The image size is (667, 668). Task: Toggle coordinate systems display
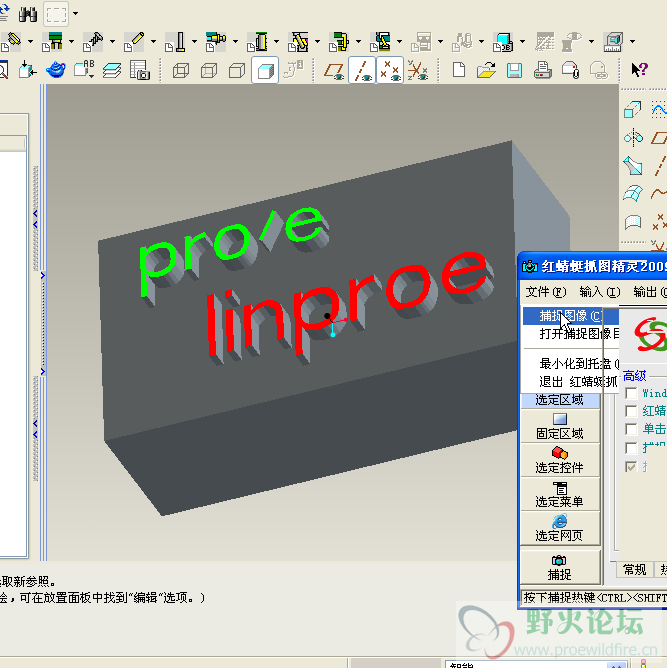tap(418, 70)
